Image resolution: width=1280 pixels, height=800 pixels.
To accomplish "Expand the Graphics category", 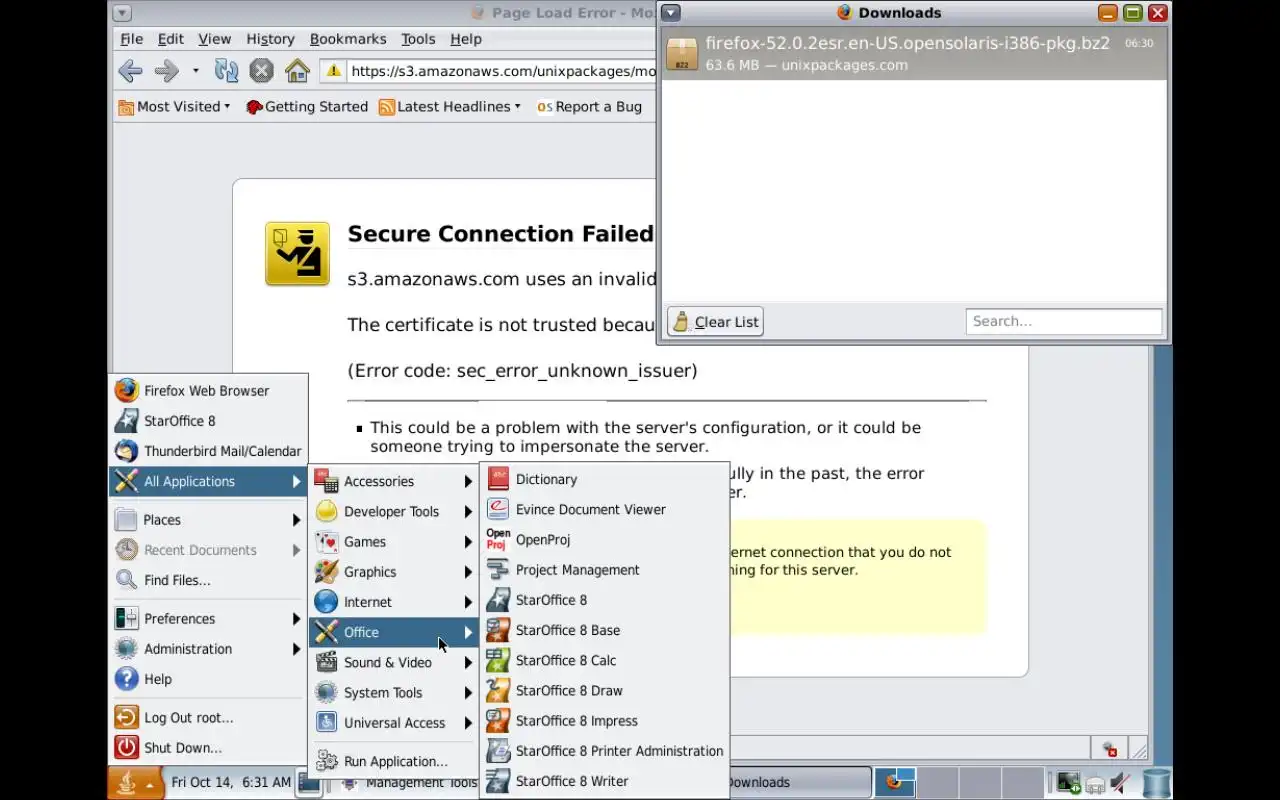I will pos(394,572).
